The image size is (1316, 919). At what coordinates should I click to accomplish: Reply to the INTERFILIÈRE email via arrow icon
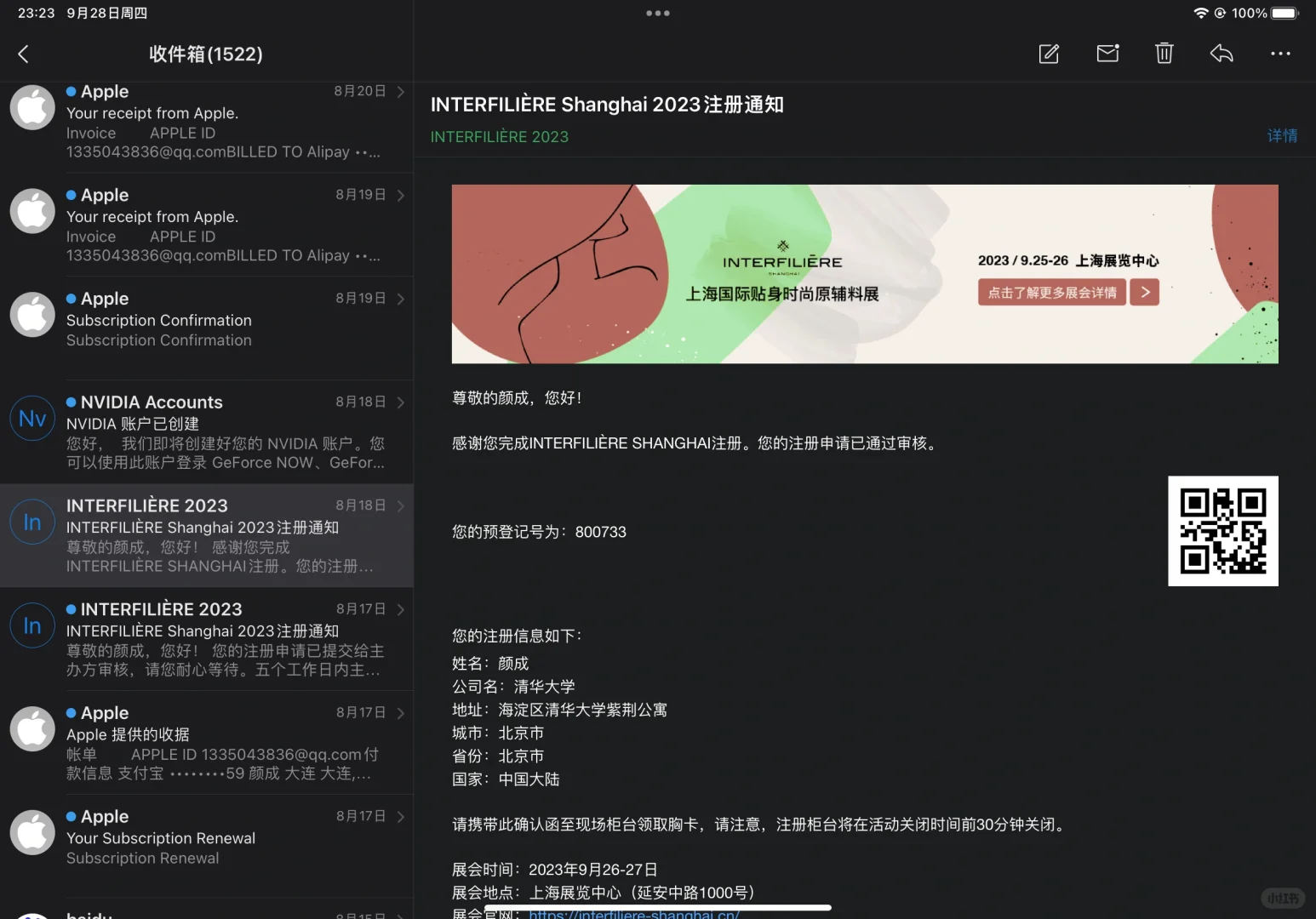pyautogui.click(x=1222, y=54)
